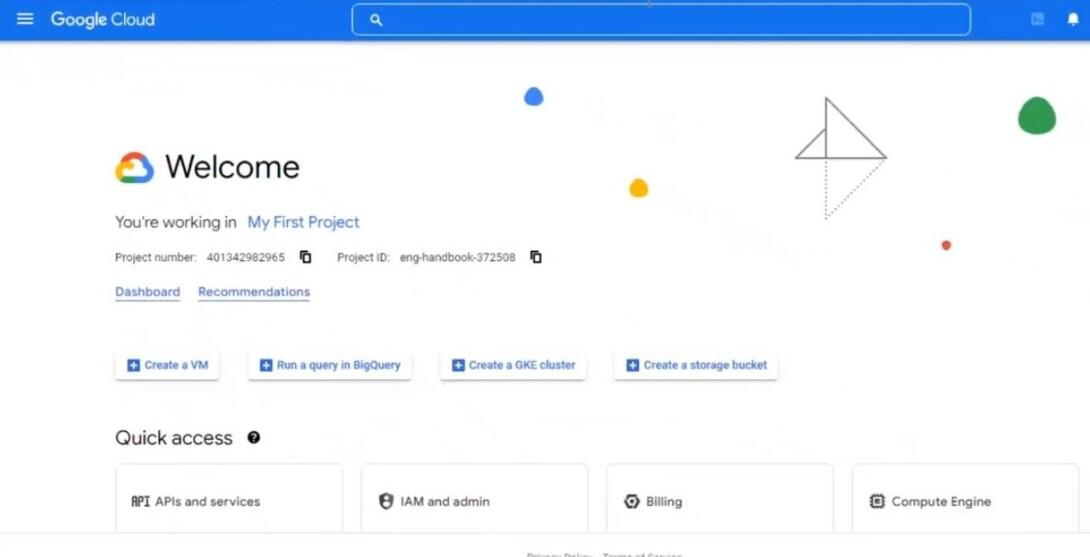Image resolution: width=1090 pixels, height=557 pixels.
Task: Click the Welcome heading
Action: tap(232, 167)
